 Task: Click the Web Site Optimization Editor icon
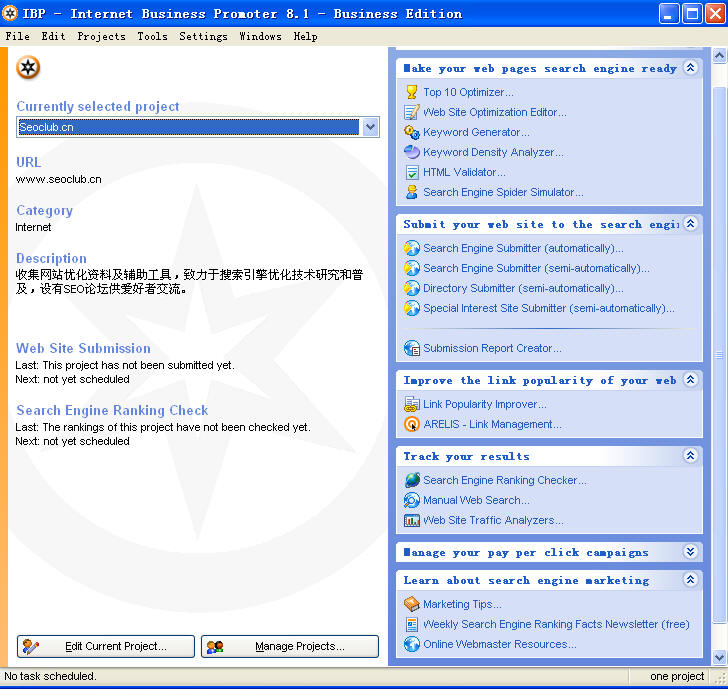(x=411, y=112)
